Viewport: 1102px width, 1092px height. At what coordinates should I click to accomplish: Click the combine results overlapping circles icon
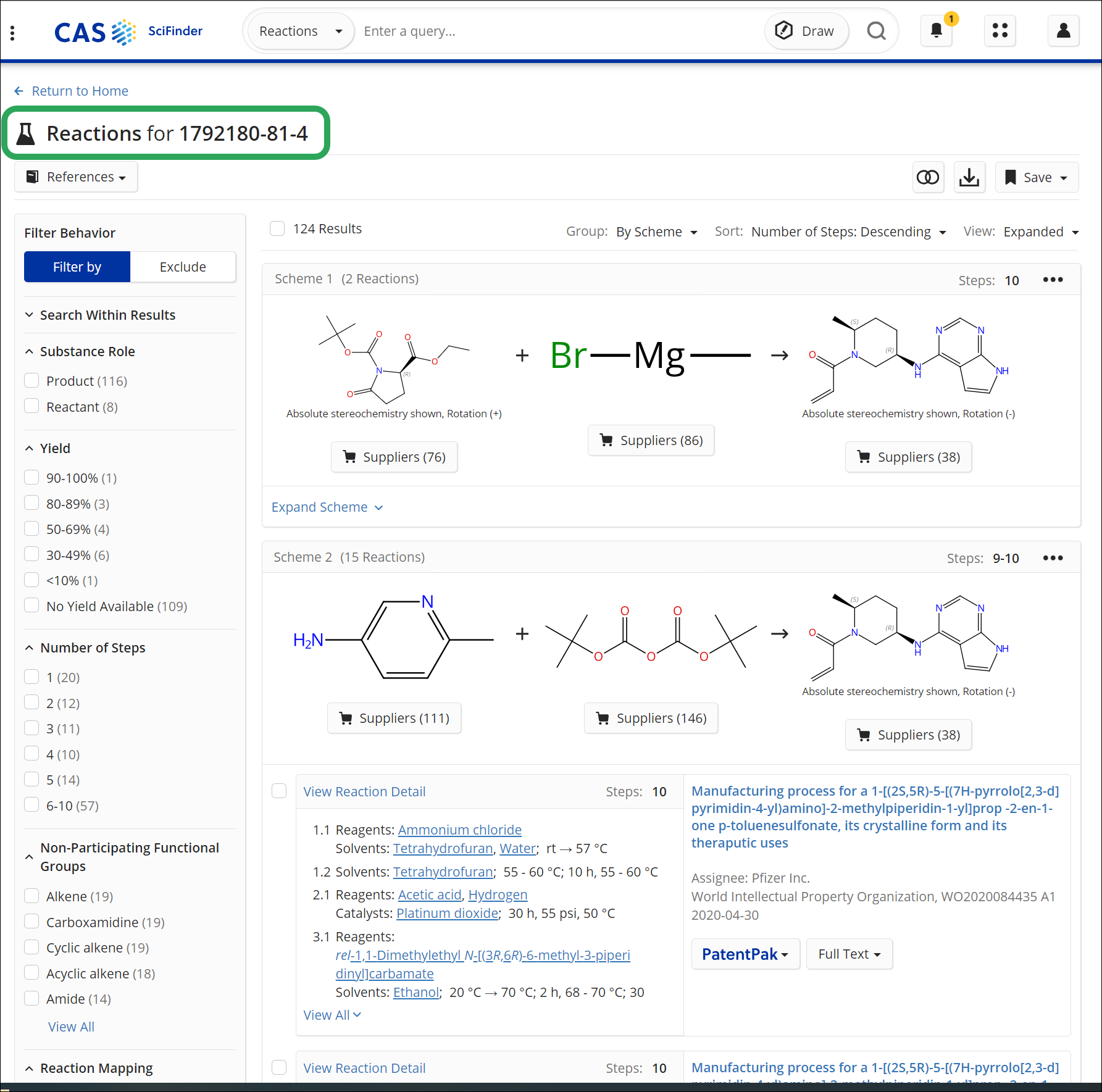click(927, 178)
